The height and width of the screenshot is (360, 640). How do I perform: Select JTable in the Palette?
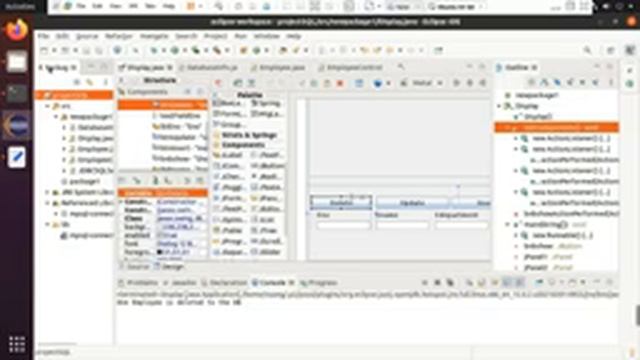pos(229,231)
